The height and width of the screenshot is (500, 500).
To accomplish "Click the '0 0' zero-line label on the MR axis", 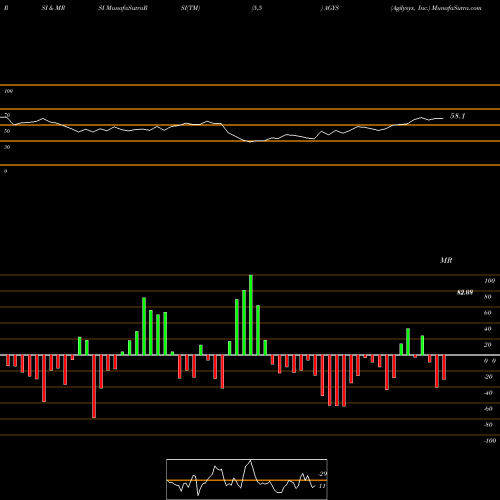I will (490, 361).
